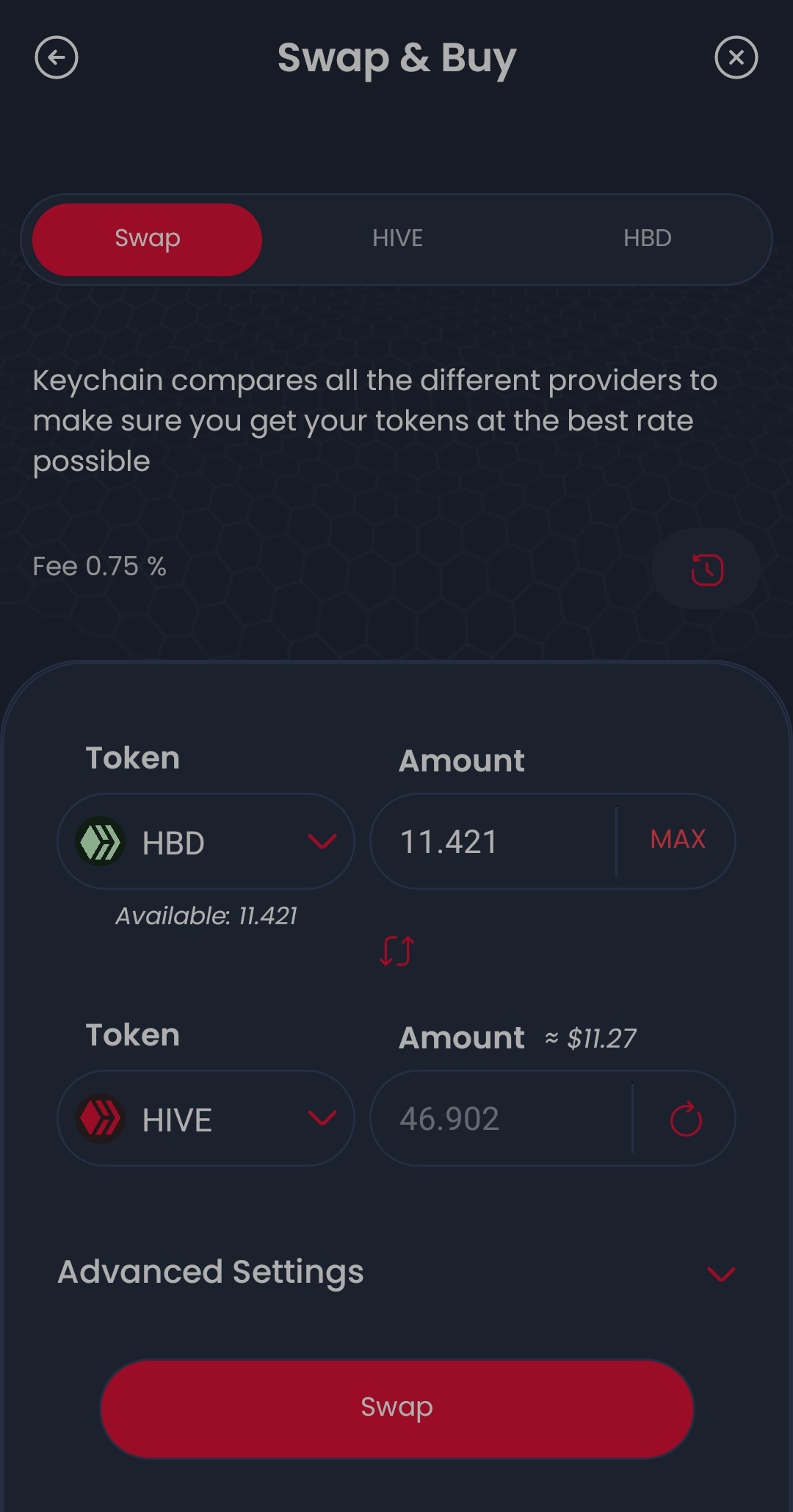
Task: Open the HIVE token dropdown
Action: 206,1118
